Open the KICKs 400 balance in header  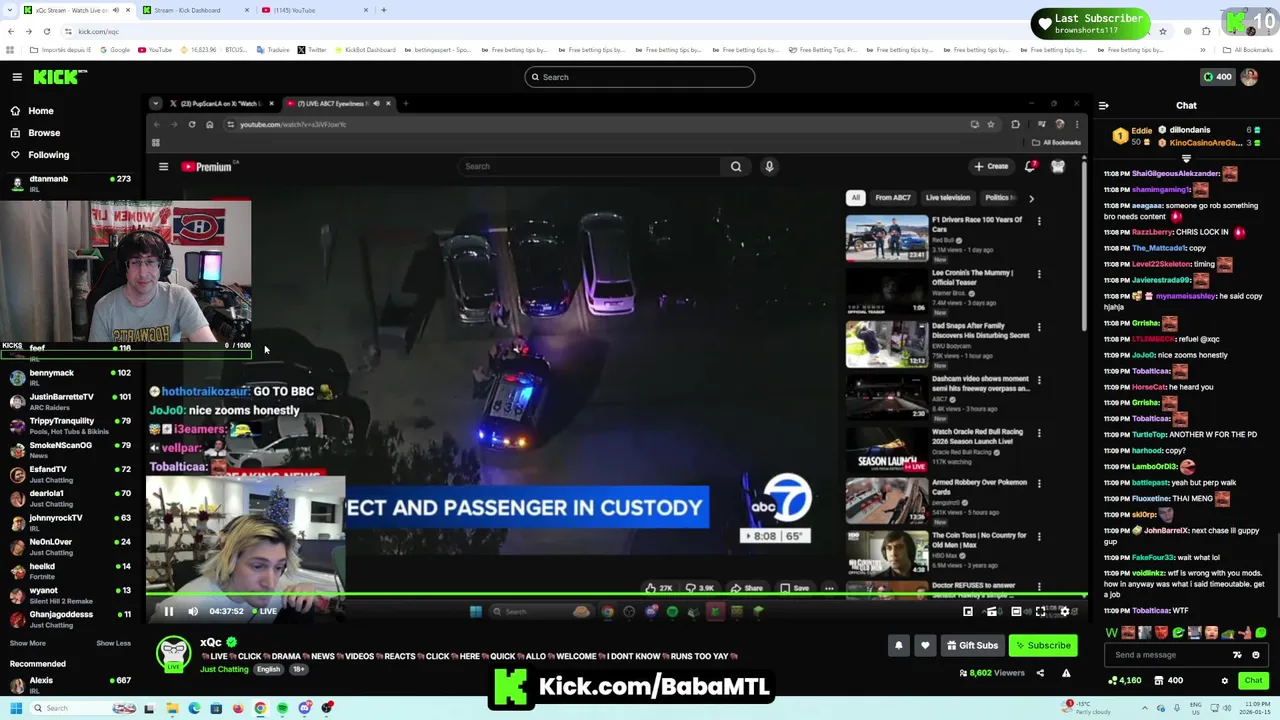1218,77
